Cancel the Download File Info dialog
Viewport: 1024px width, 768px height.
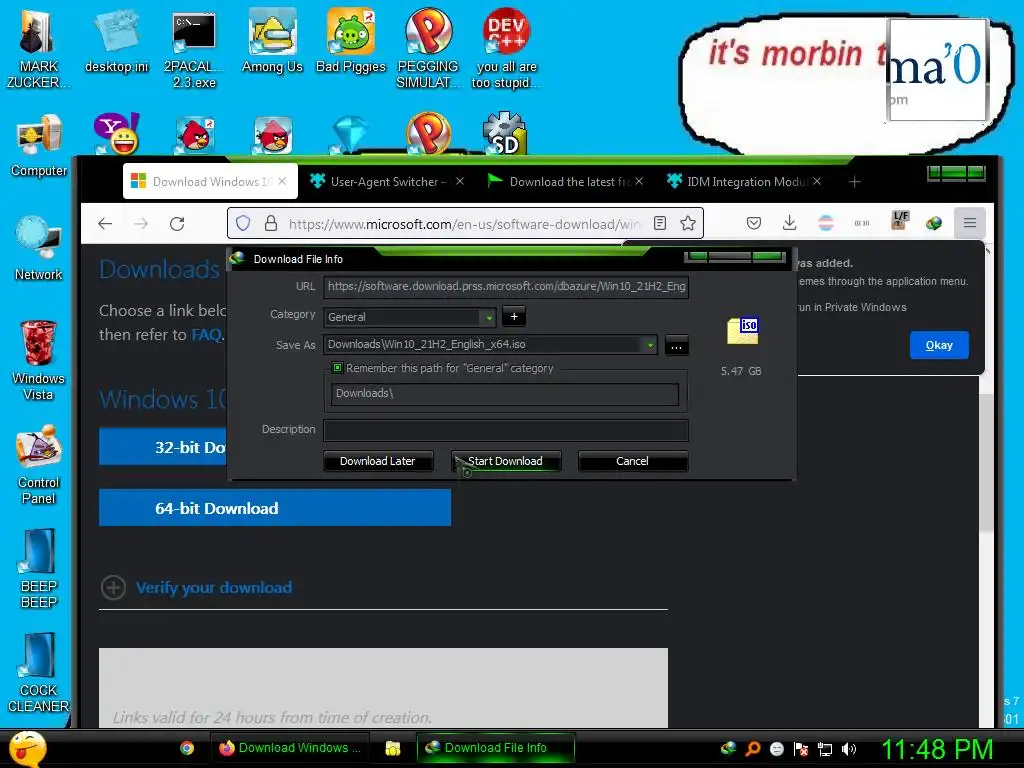coord(632,461)
